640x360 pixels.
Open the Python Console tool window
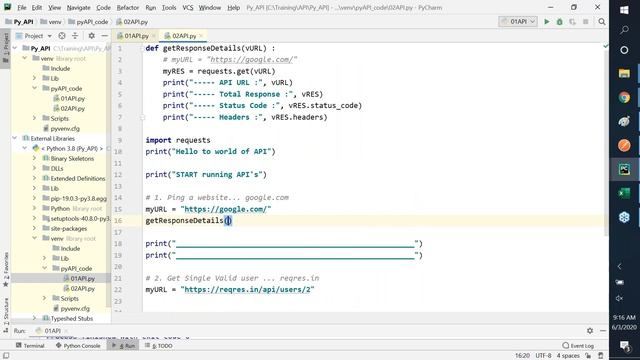78,346
